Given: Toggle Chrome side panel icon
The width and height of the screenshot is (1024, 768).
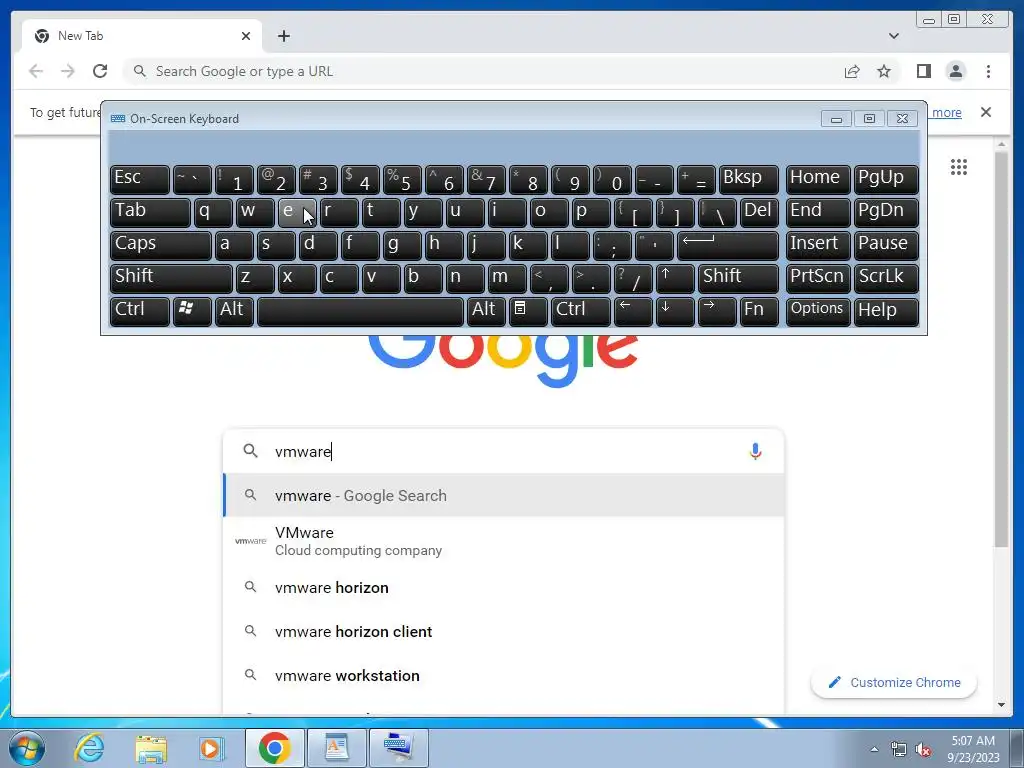Looking at the screenshot, I should click(x=923, y=71).
